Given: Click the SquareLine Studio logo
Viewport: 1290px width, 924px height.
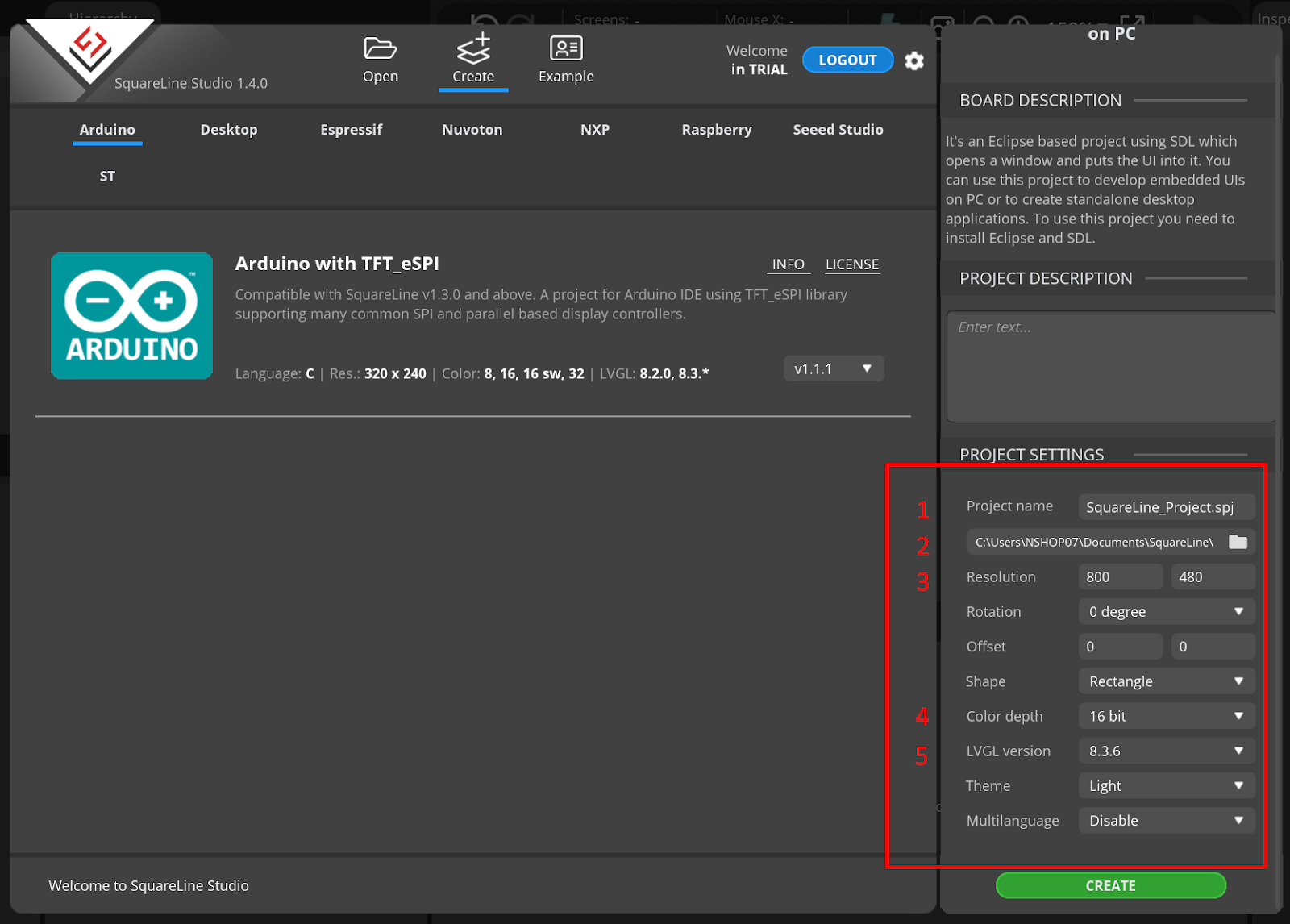Looking at the screenshot, I should click(89, 51).
